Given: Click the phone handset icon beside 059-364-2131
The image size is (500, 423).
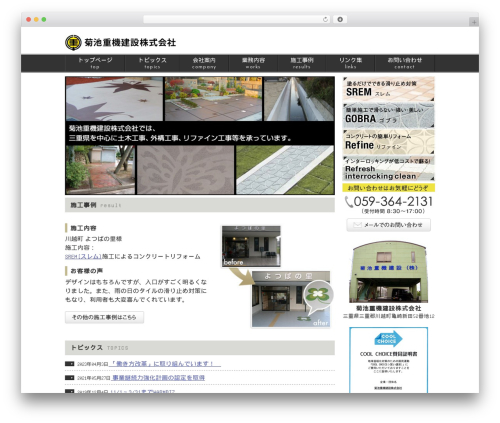Looking at the screenshot, I should pos(349,202).
